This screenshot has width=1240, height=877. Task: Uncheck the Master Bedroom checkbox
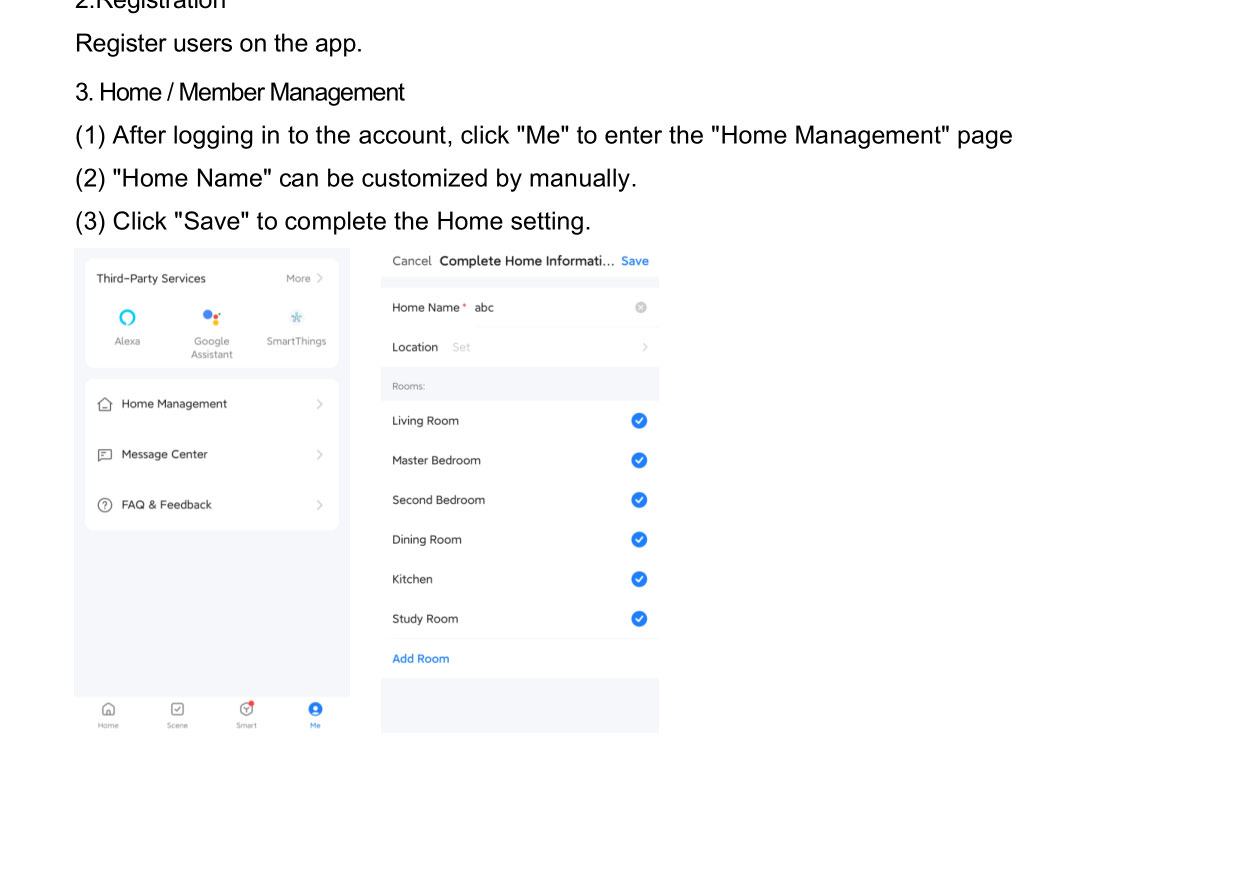pos(639,461)
